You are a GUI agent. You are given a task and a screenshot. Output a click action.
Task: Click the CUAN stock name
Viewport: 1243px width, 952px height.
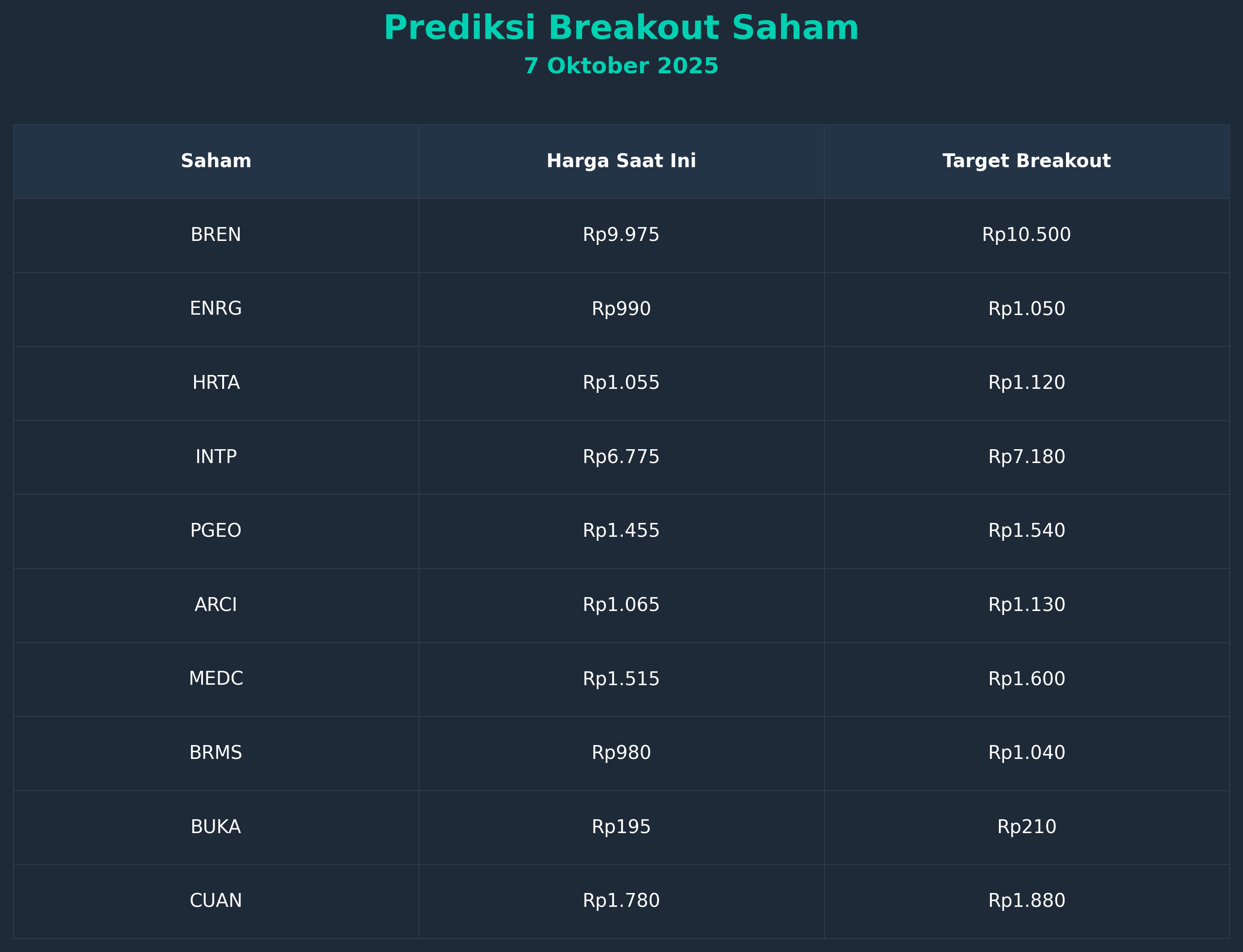click(216, 901)
